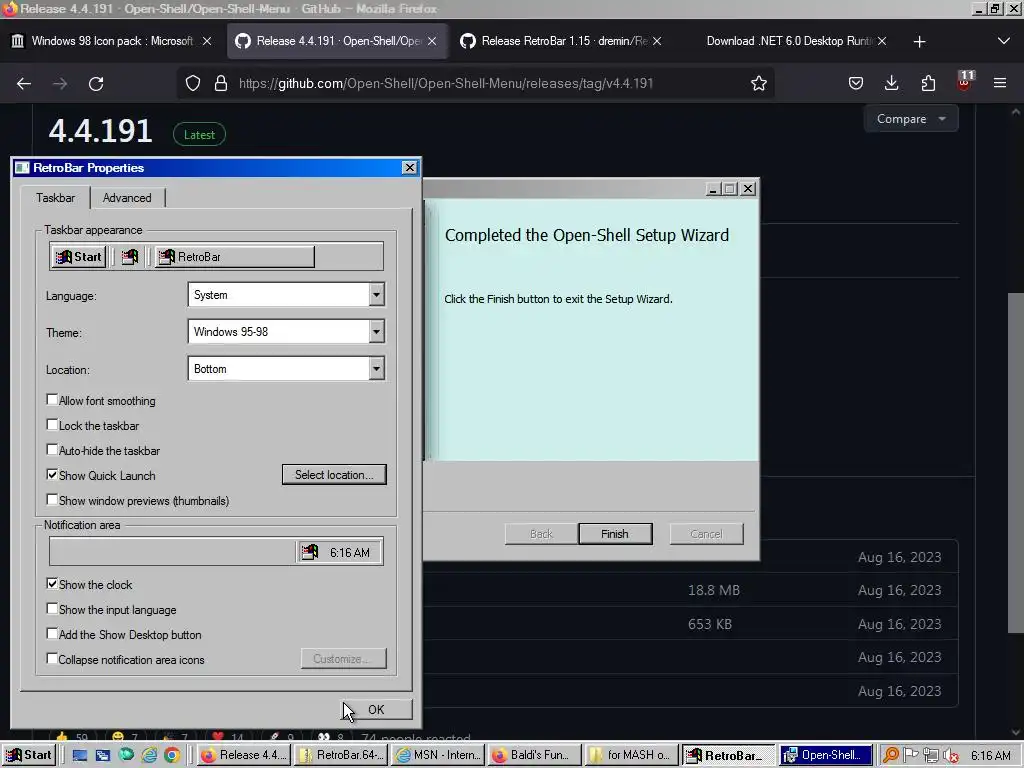Close the Download .NET 6.0 tab
The width and height of the screenshot is (1024, 768).
882,41
